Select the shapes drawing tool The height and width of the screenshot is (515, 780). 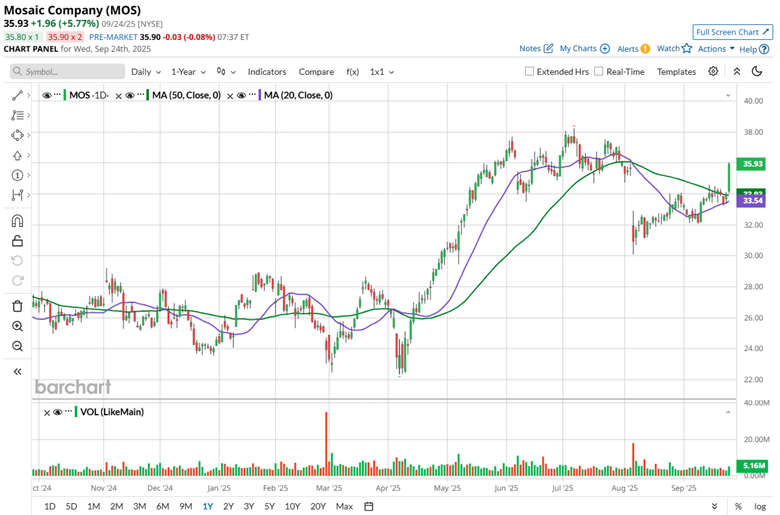17,135
